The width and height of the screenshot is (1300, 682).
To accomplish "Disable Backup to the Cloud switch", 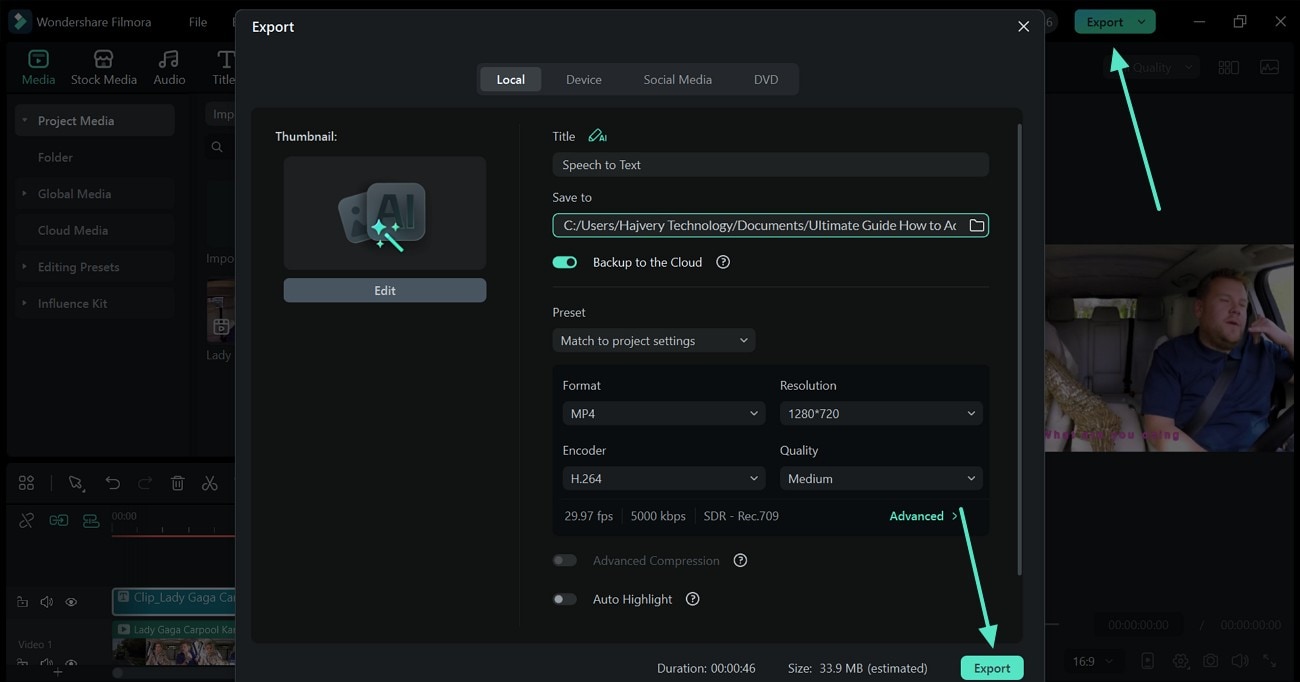I will 565,262.
